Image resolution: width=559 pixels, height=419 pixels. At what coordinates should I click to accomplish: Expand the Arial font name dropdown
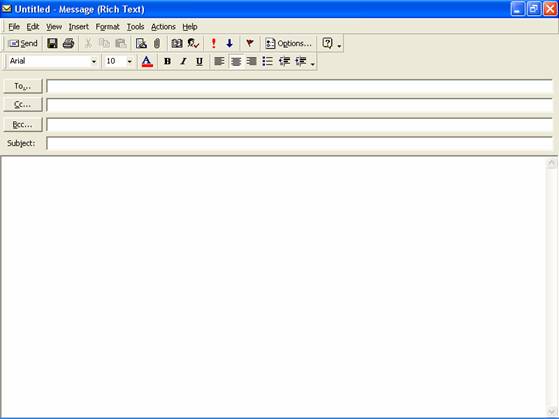(94, 61)
